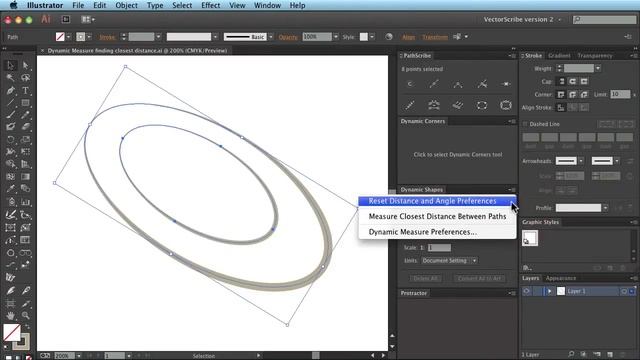Select the Type tool
The image size is (640, 360).
point(25,90)
